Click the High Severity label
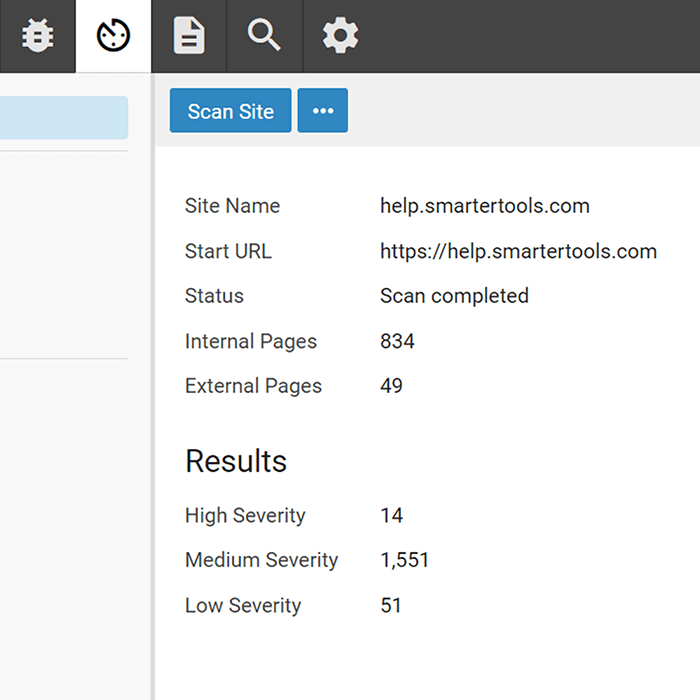 click(245, 516)
